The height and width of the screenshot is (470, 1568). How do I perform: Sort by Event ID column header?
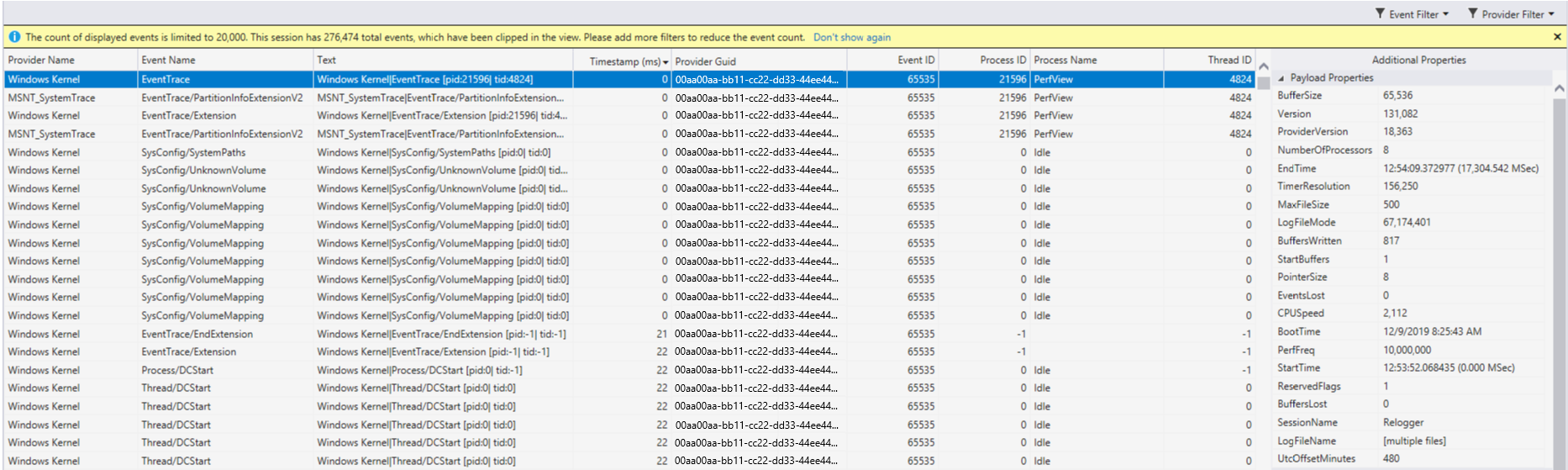pos(893,61)
